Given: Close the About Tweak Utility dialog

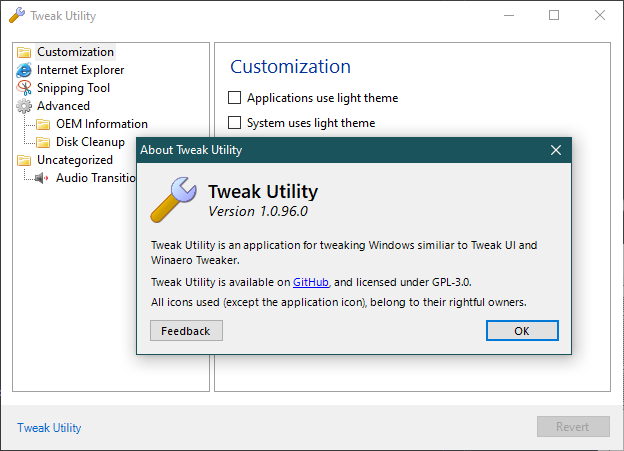Looking at the screenshot, I should click(x=556, y=150).
